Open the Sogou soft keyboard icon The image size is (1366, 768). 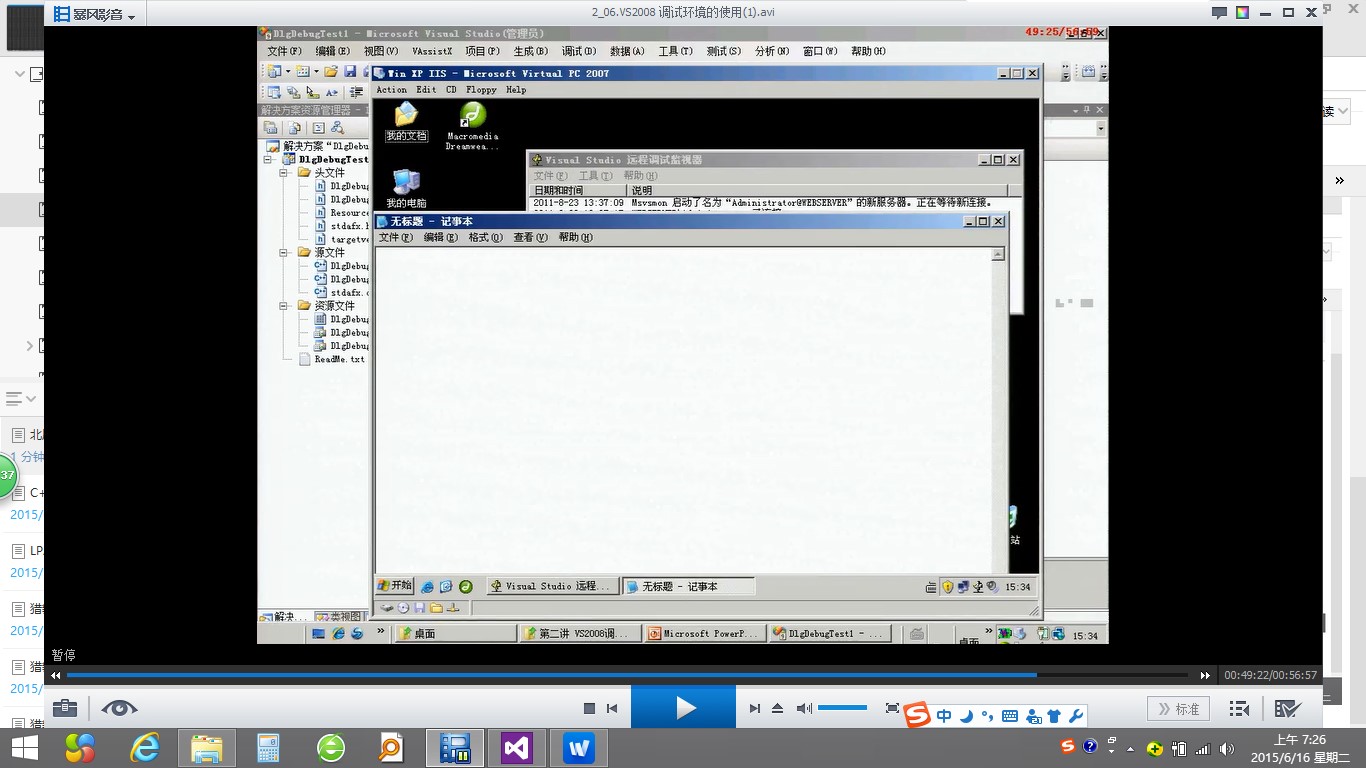click(x=1009, y=716)
